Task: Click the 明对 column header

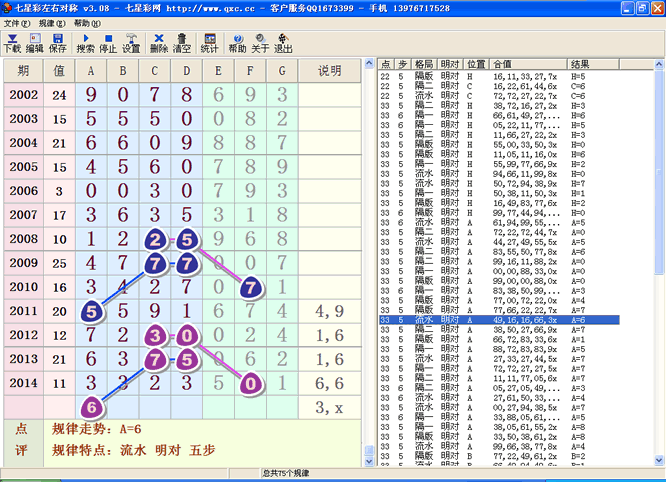Action: [450, 64]
